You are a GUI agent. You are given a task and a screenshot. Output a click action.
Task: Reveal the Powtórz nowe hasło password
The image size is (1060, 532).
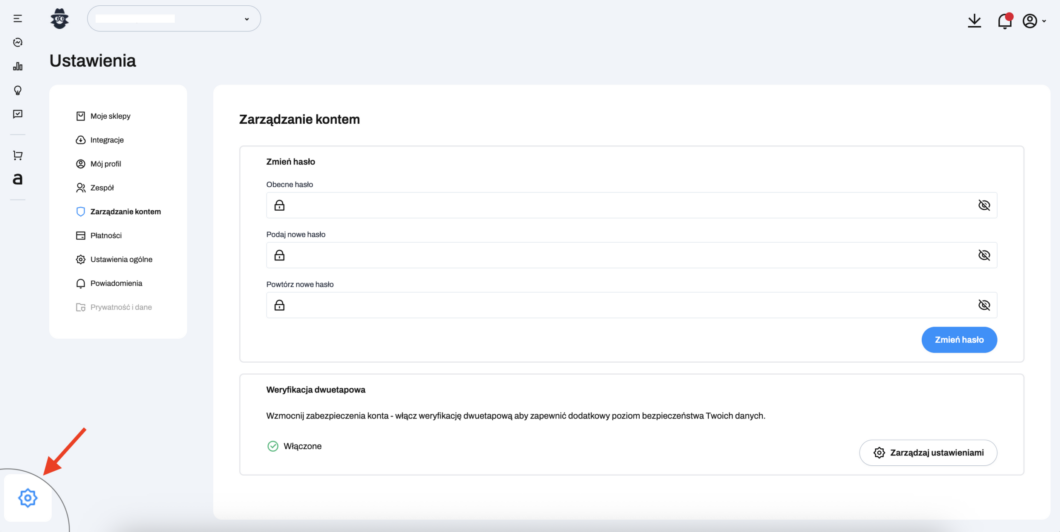pos(983,305)
